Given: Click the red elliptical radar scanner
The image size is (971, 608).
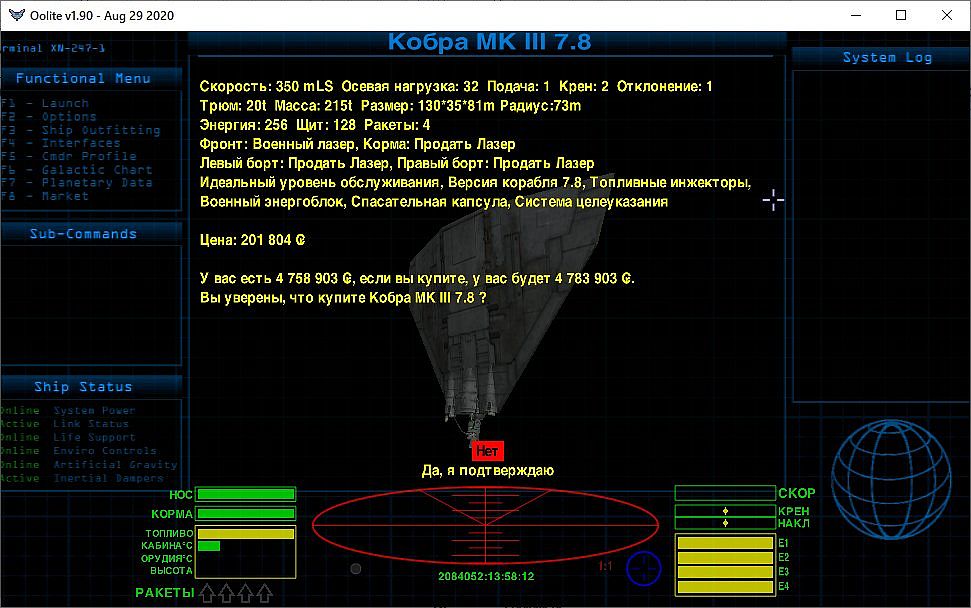Looking at the screenshot, I should (x=485, y=524).
